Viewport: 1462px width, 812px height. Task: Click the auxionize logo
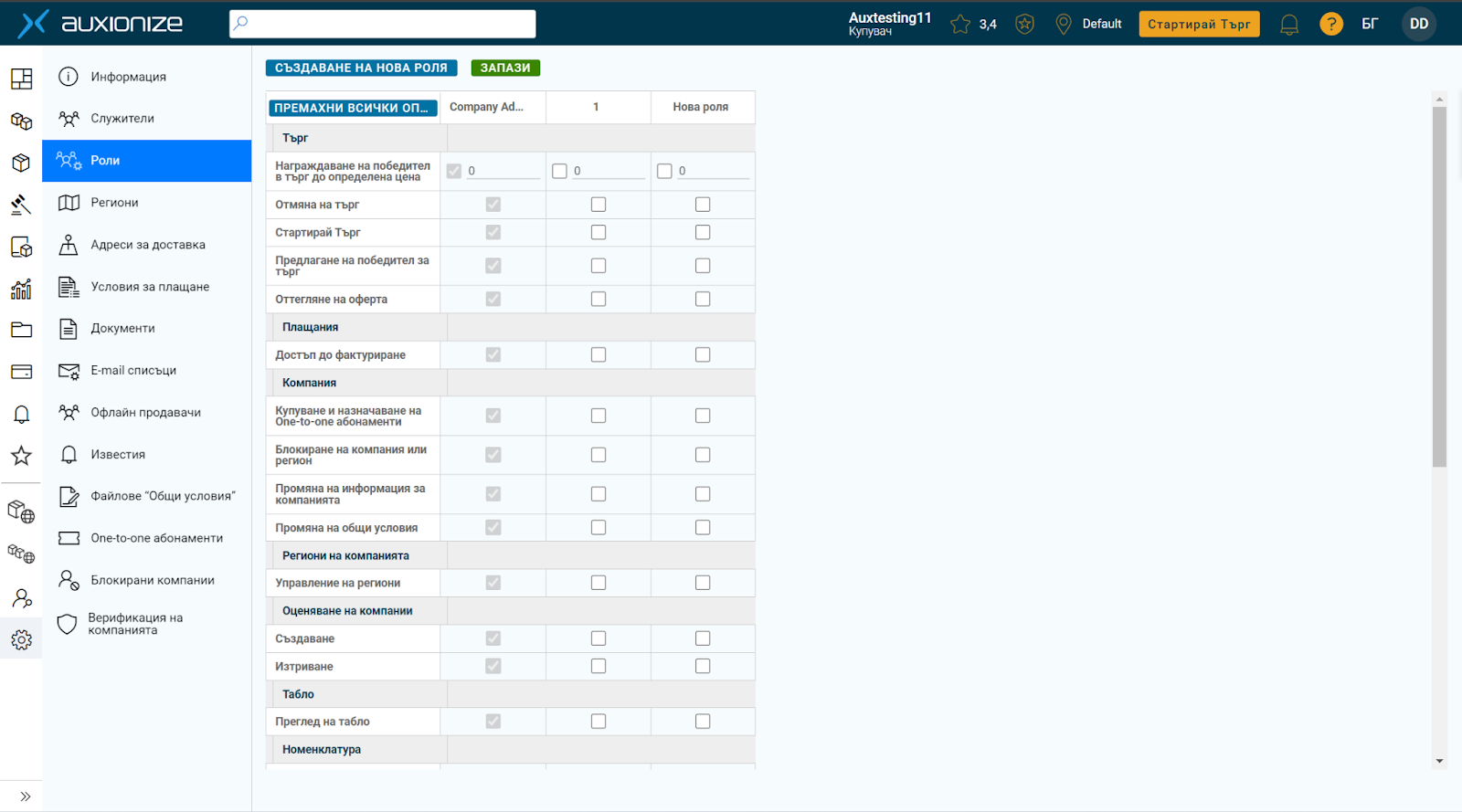coord(101,24)
